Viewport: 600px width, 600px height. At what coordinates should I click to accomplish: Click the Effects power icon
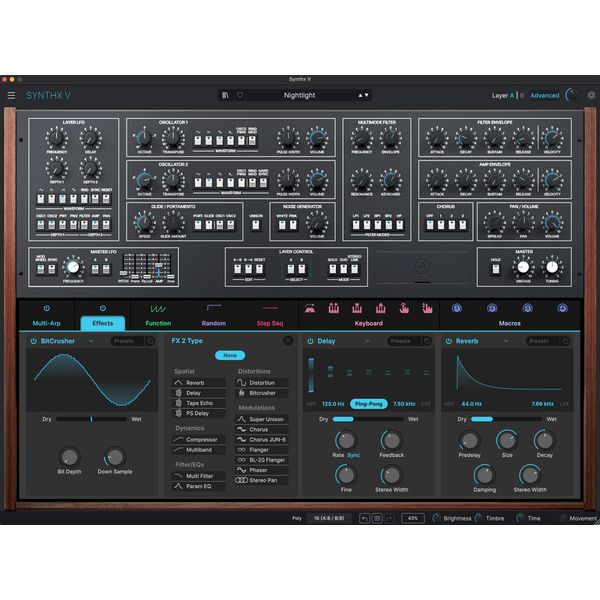pyautogui.click(x=103, y=308)
